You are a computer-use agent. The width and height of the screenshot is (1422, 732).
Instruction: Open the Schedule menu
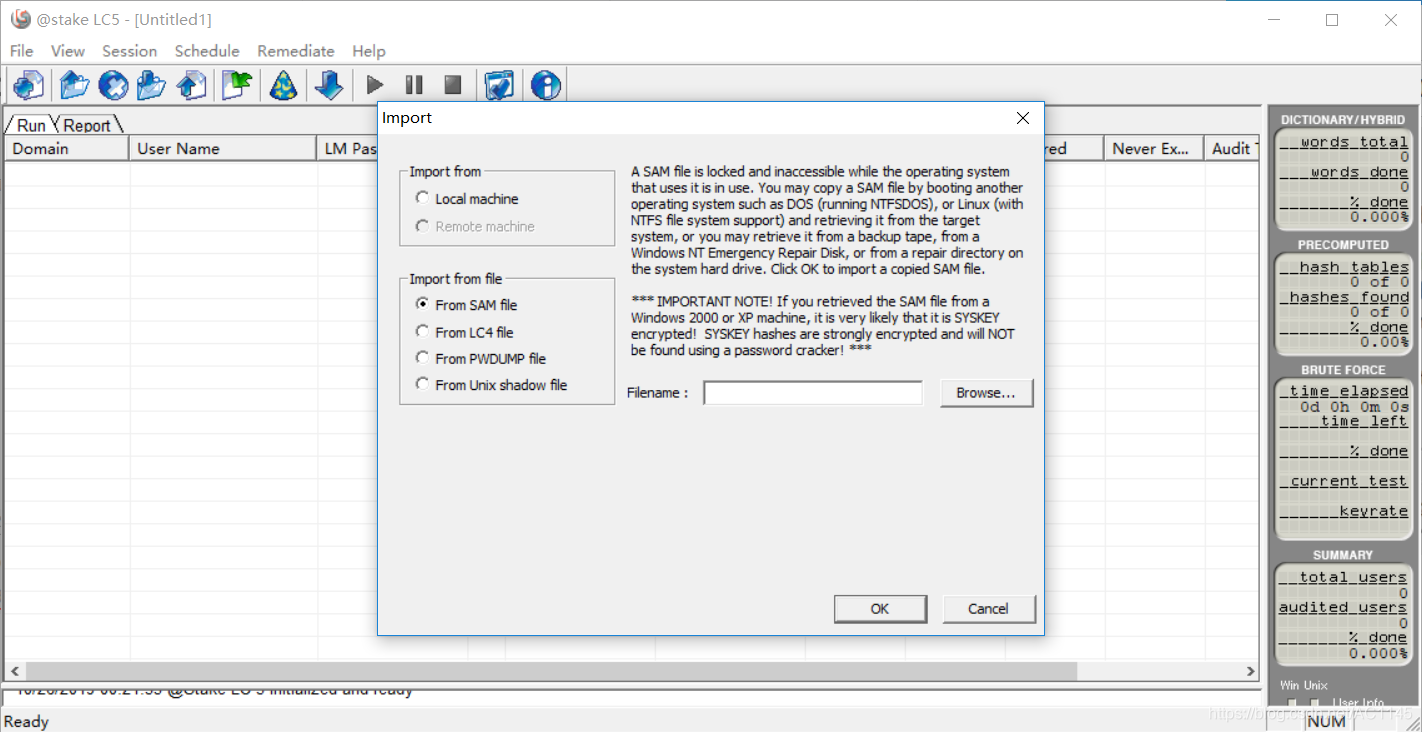[x=207, y=51]
